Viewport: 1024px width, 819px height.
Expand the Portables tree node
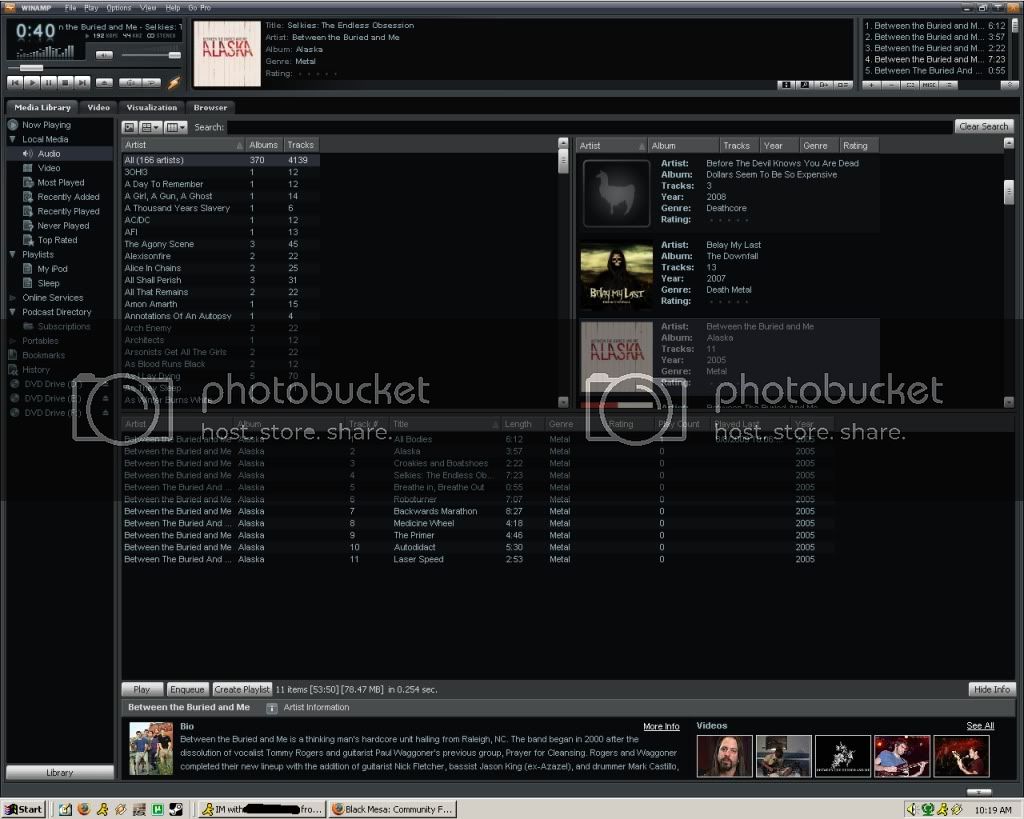12,340
